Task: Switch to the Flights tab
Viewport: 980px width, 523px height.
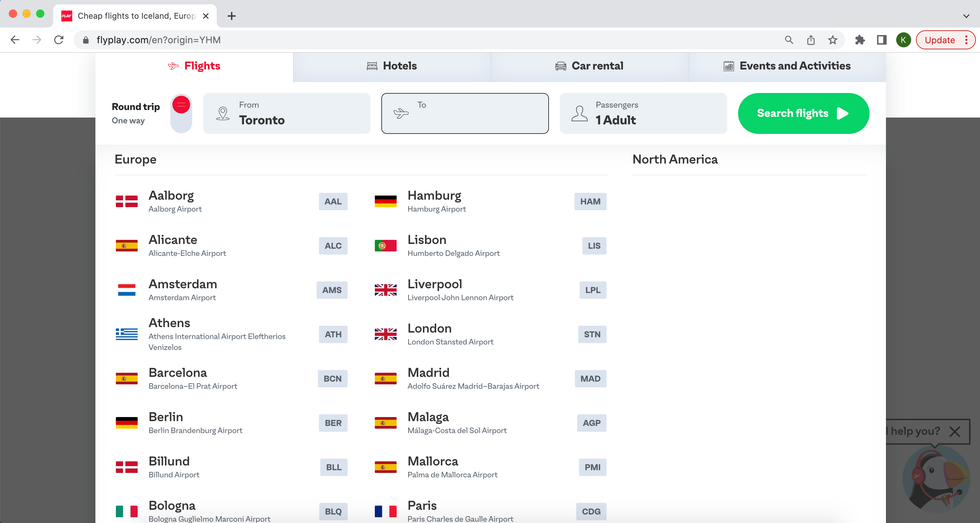Action: click(x=194, y=66)
